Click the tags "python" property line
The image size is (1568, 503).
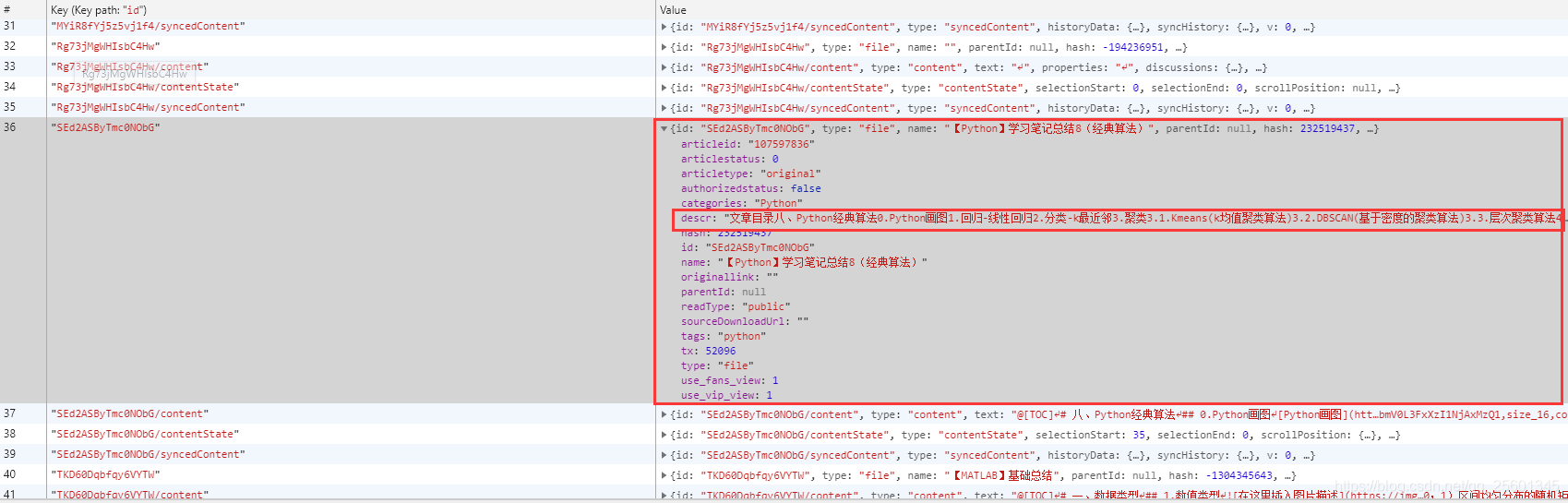(x=724, y=336)
